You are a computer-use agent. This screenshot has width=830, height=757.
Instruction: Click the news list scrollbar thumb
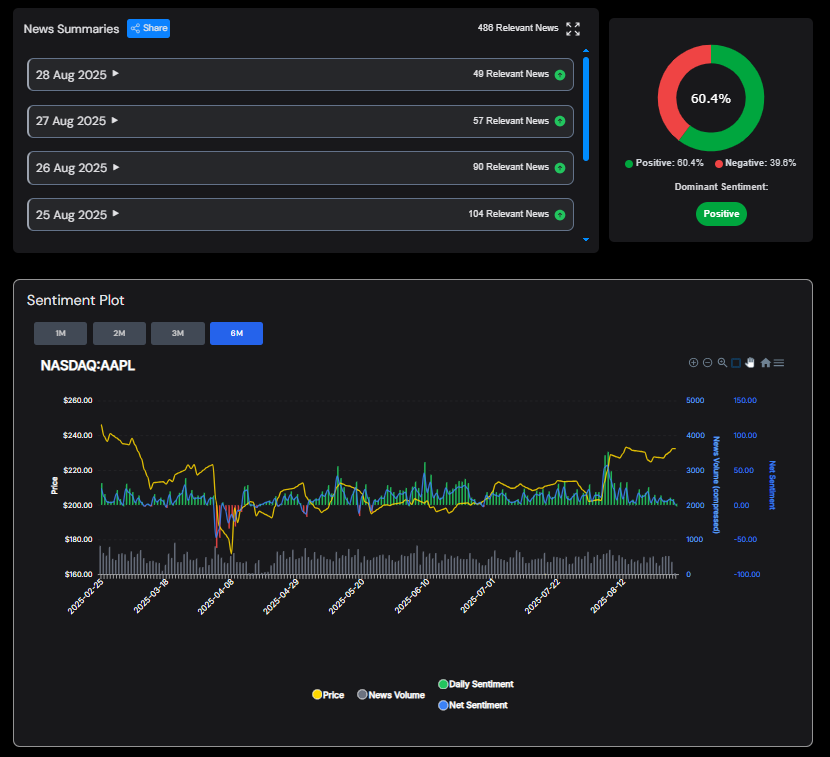(586, 109)
